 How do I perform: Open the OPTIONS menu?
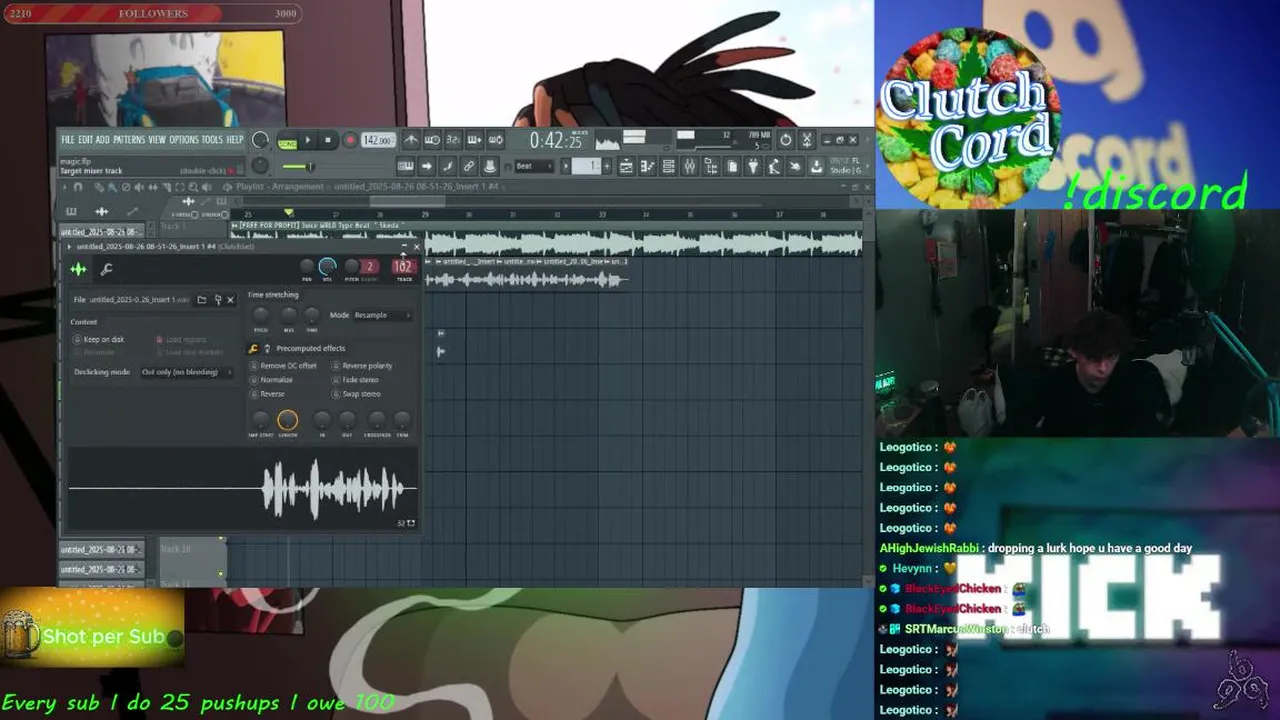tap(184, 140)
